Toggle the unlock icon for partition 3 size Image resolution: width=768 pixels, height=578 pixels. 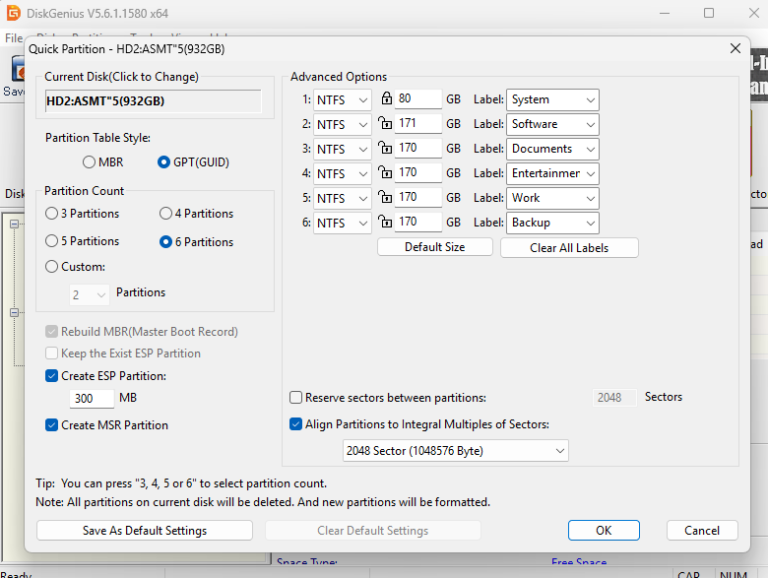coord(385,147)
